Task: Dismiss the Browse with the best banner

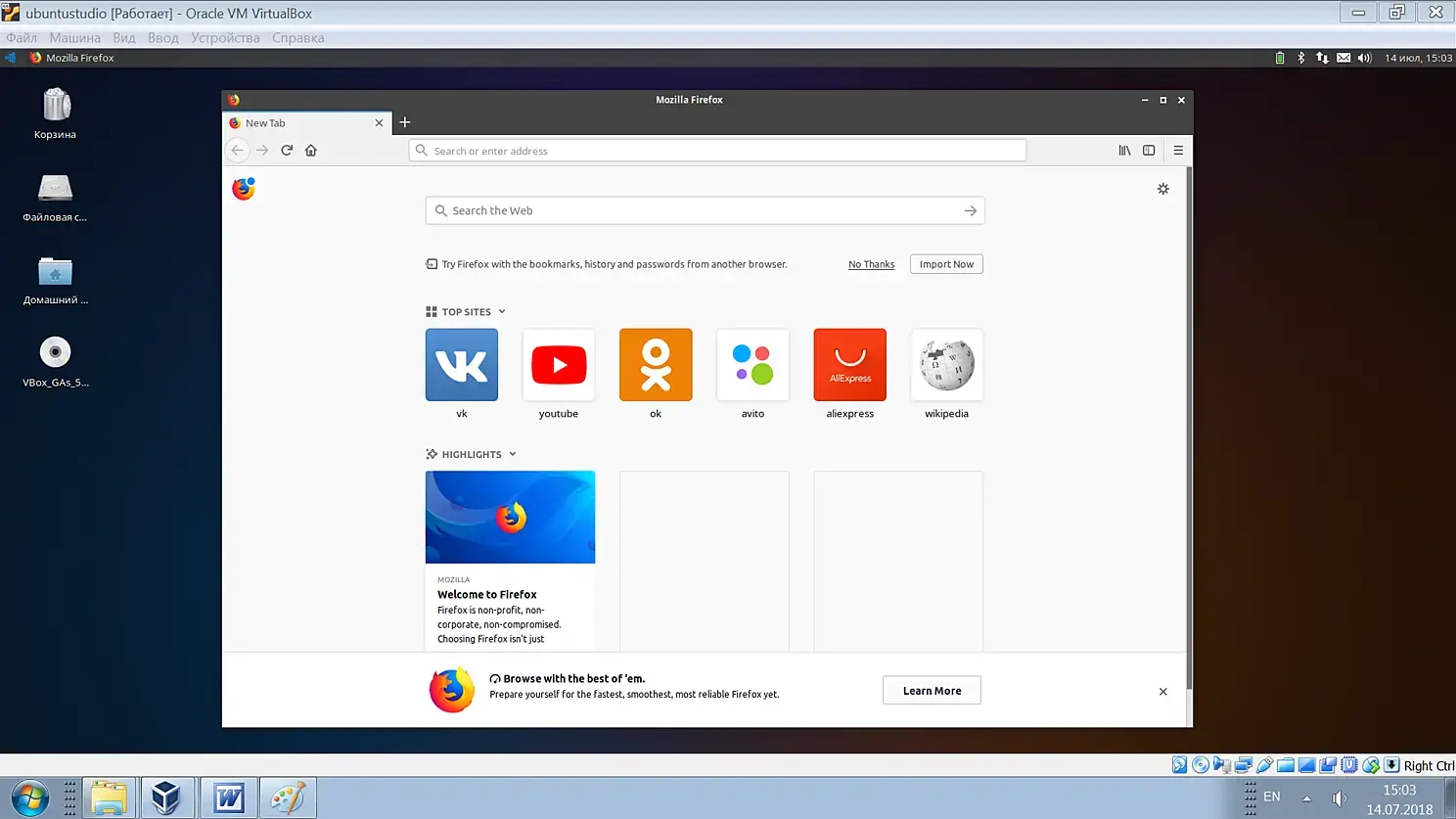Action: (x=1163, y=692)
